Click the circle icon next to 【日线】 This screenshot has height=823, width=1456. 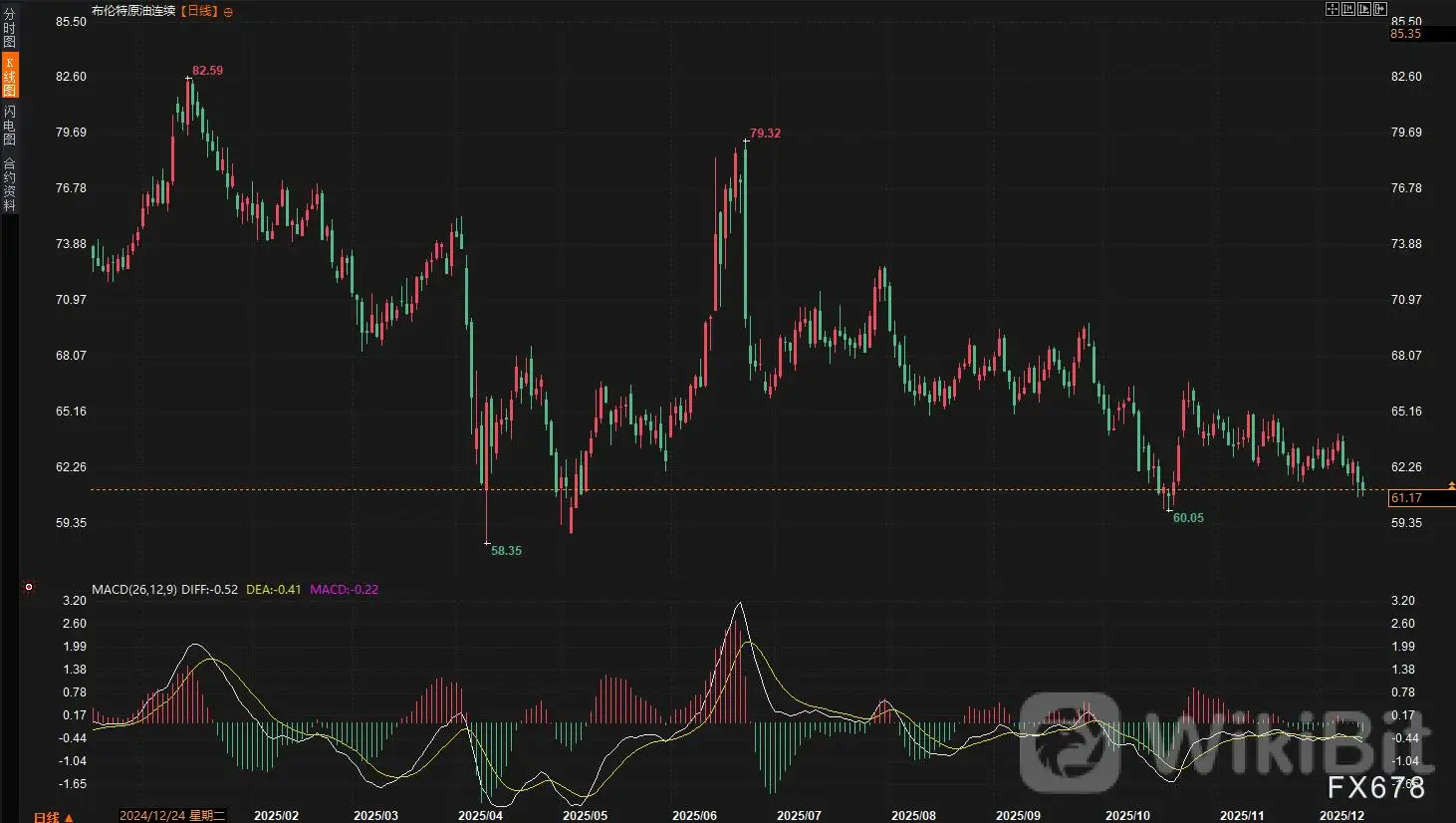pos(229,12)
